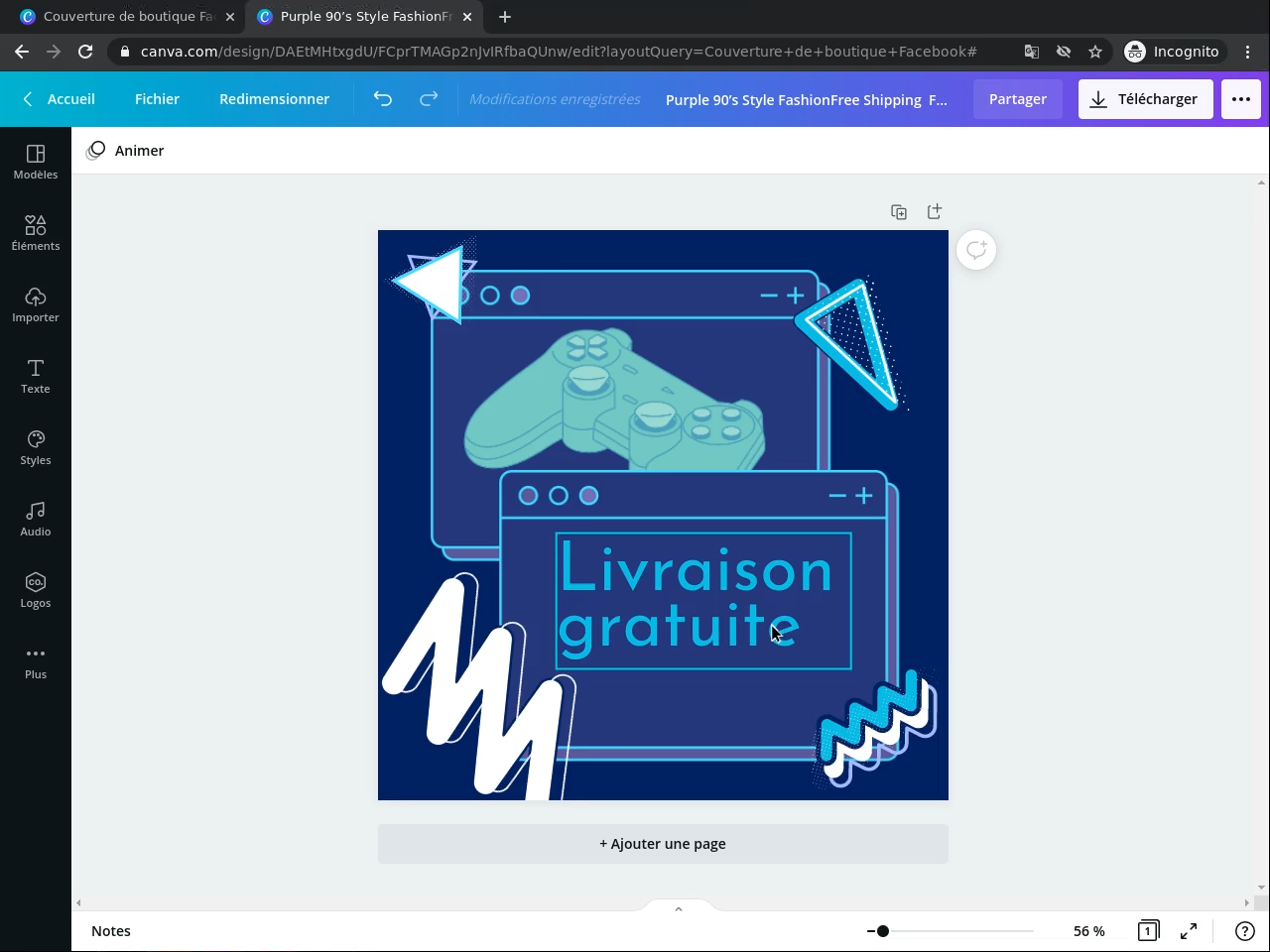Select the blue outlined triangle shape
The width and height of the screenshot is (1270, 952).
click(851, 343)
